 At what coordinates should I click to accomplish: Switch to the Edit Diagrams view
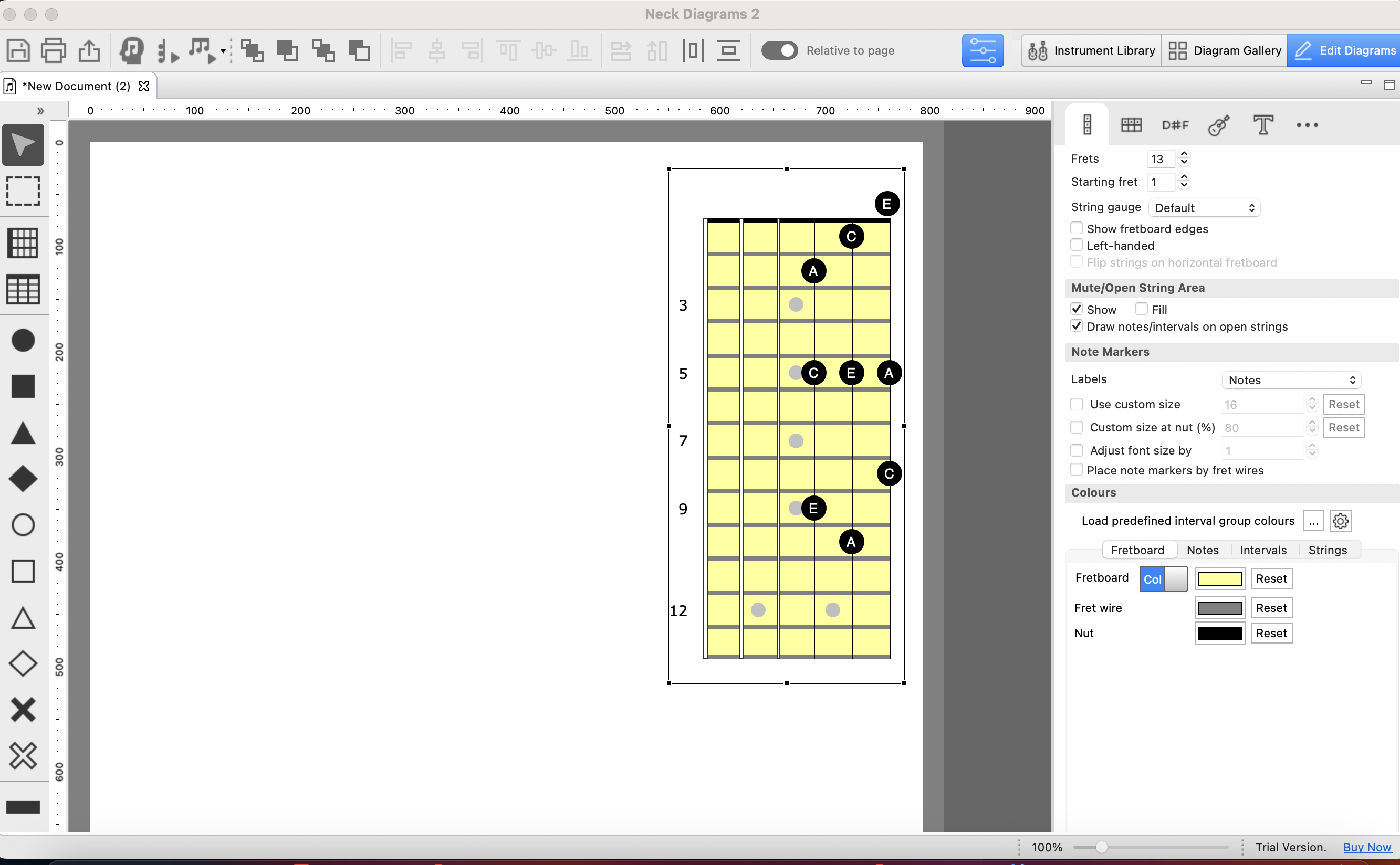tap(1344, 50)
